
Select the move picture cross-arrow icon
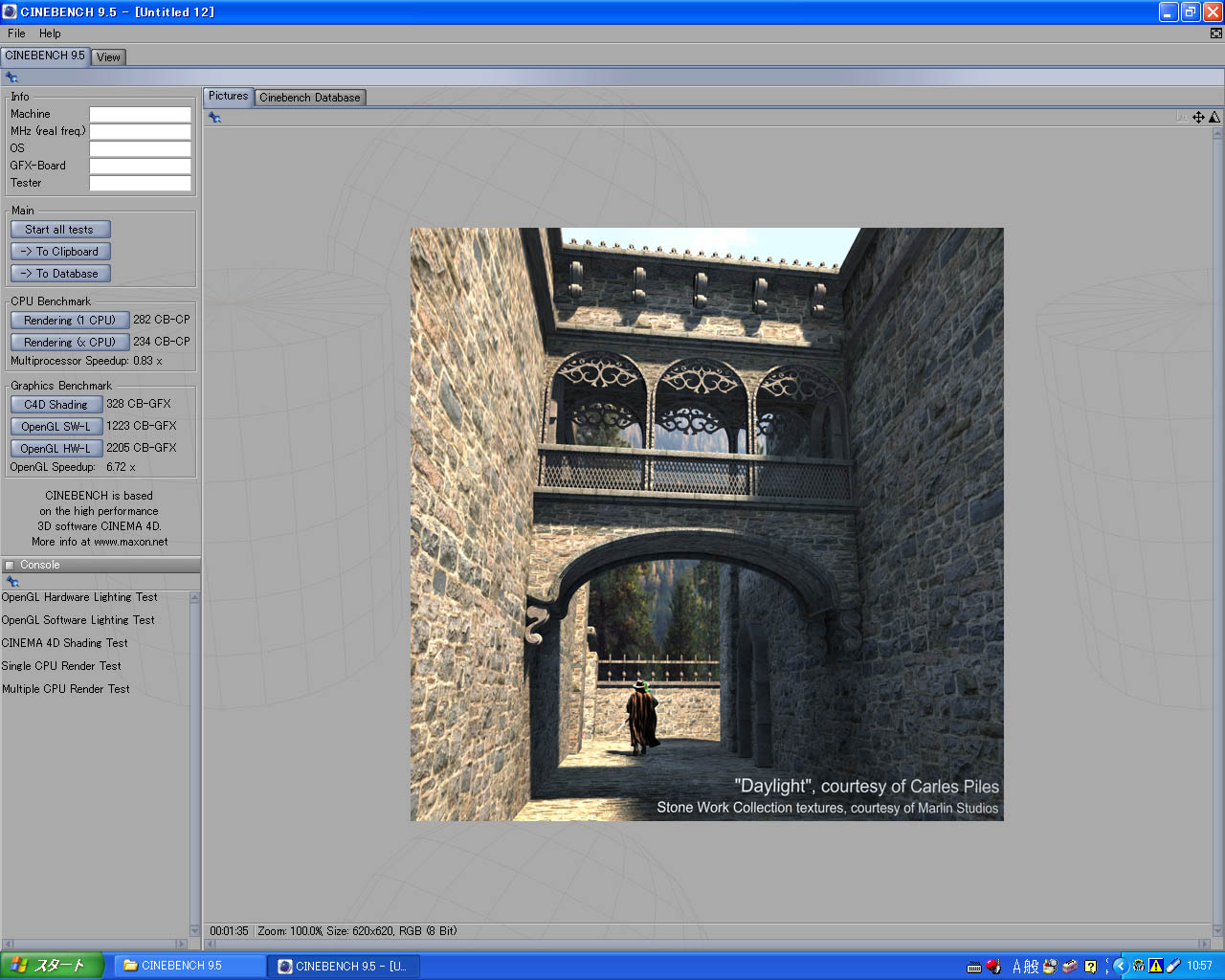[x=1198, y=118]
